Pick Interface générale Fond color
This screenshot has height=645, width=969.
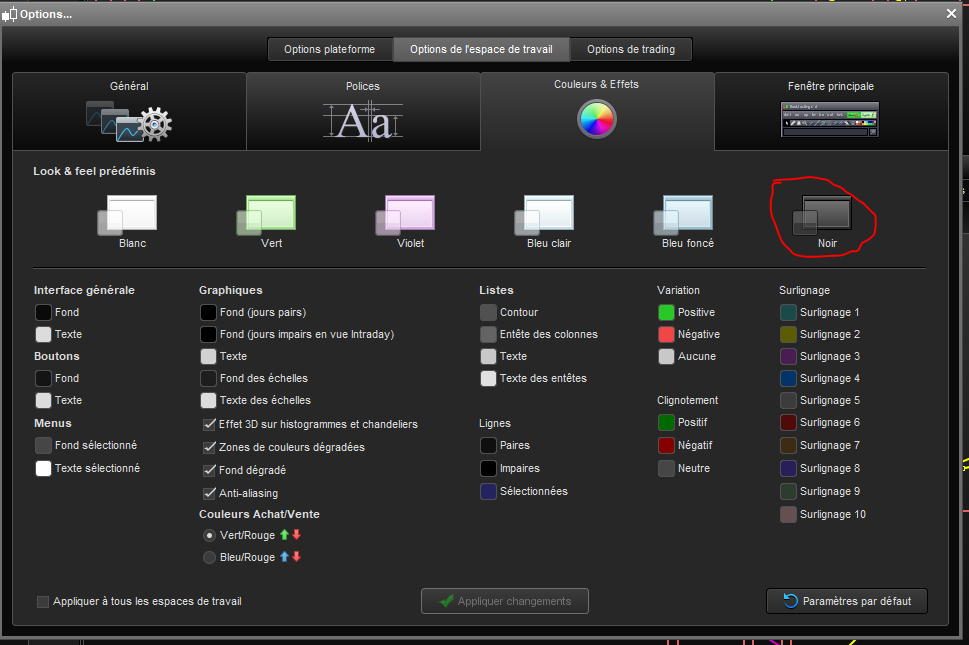[43, 312]
